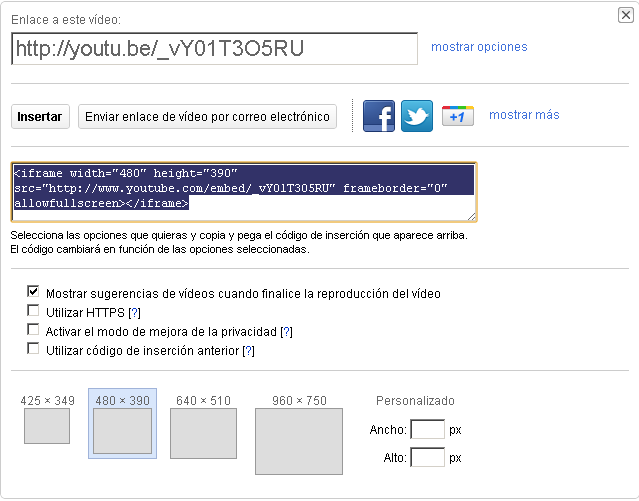Click Enviar enlace de vídeo por correo electrónico
This screenshot has width=639, height=501.
coord(207,117)
